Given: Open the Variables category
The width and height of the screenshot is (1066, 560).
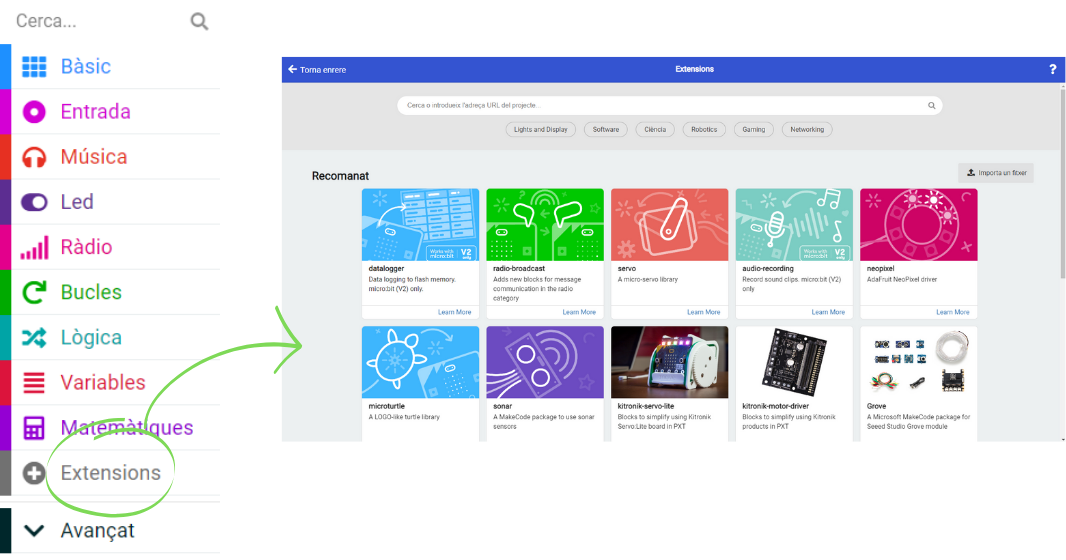Looking at the screenshot, I should [102, 383].
